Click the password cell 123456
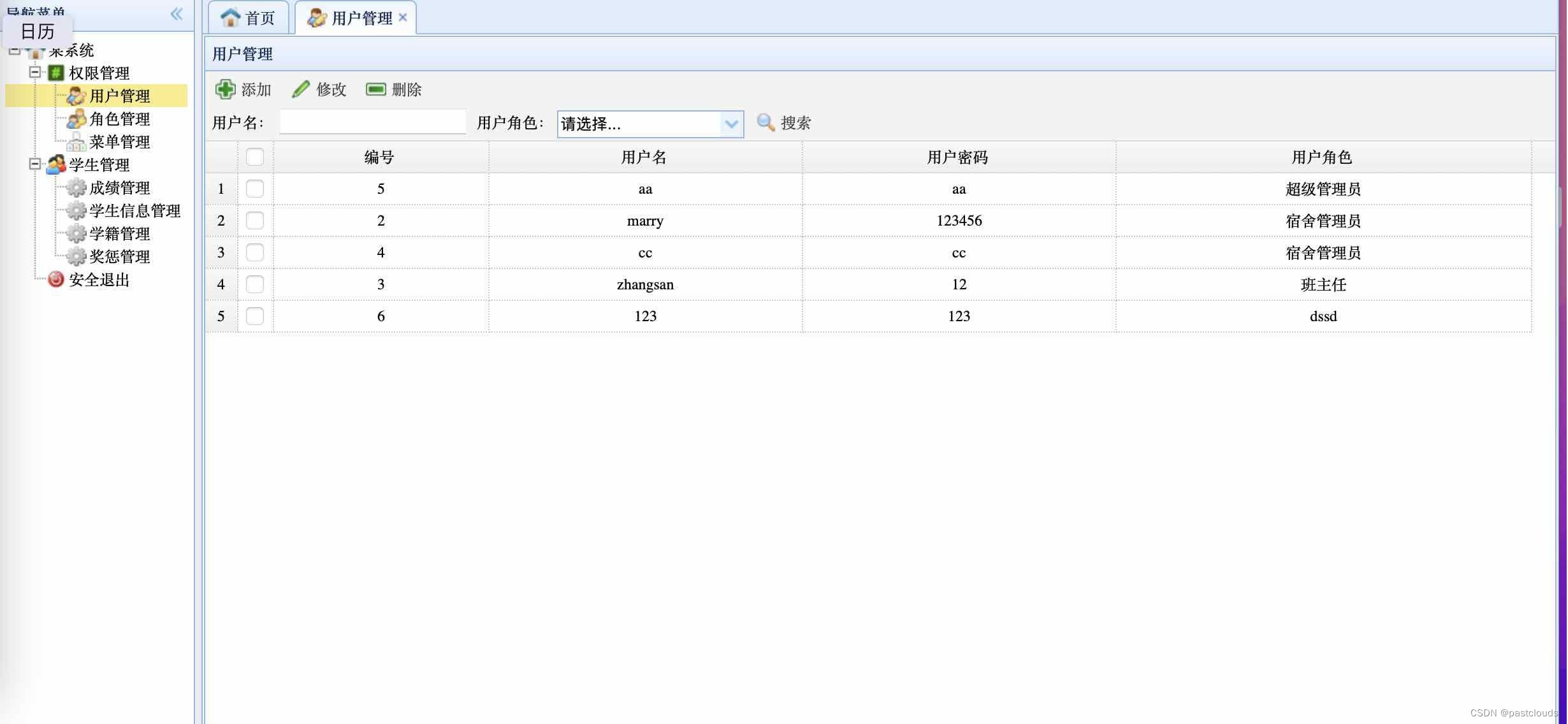 click(959, 221)
